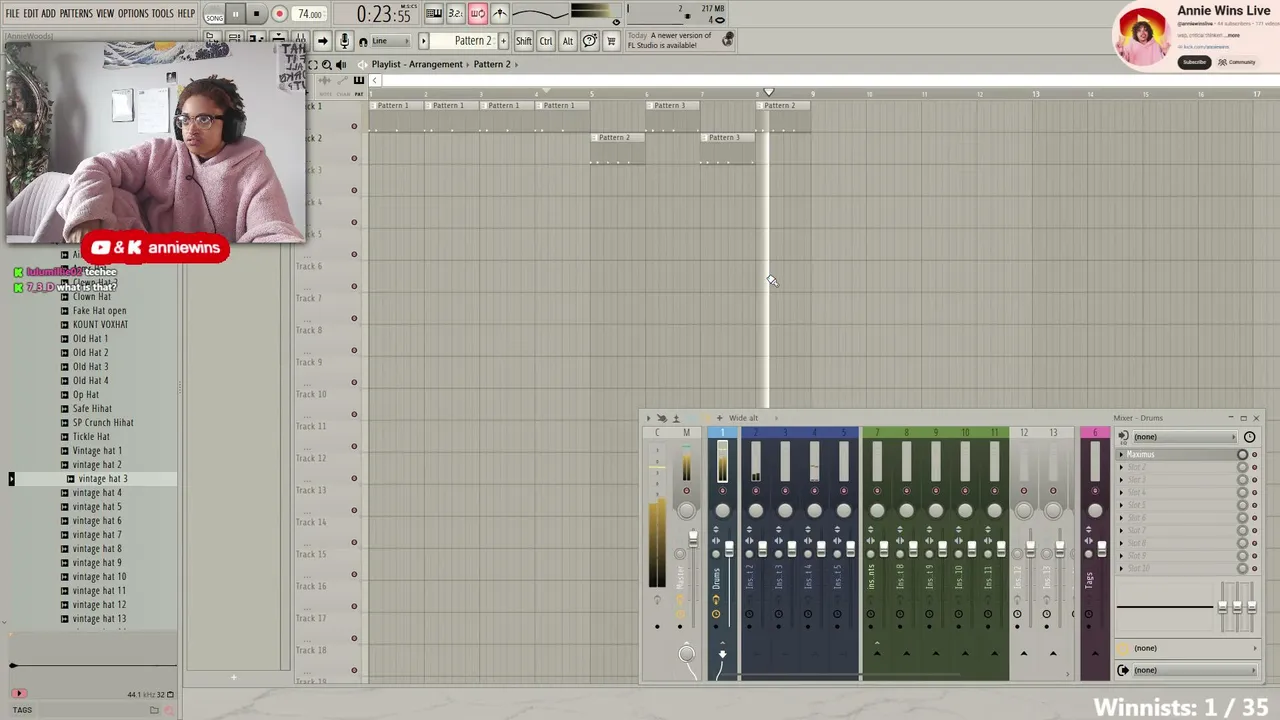Open the TOOLS menu
This screenshot has height=720, width=1280.
(162, 14)
